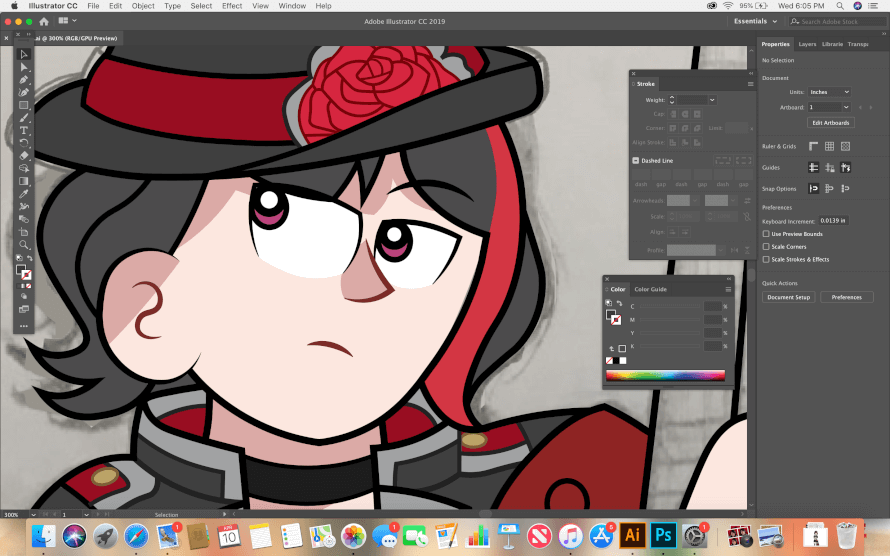Open the Window menu

click(292, 6)
